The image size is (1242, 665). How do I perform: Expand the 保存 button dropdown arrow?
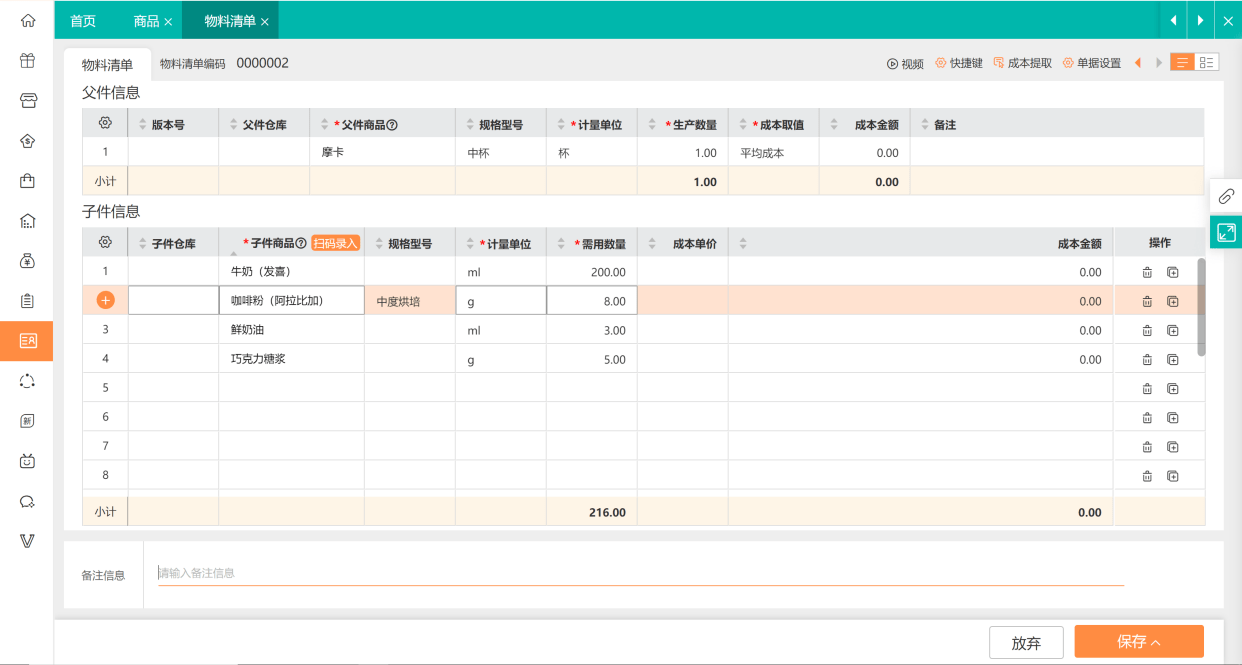[x=1156, y=643]
